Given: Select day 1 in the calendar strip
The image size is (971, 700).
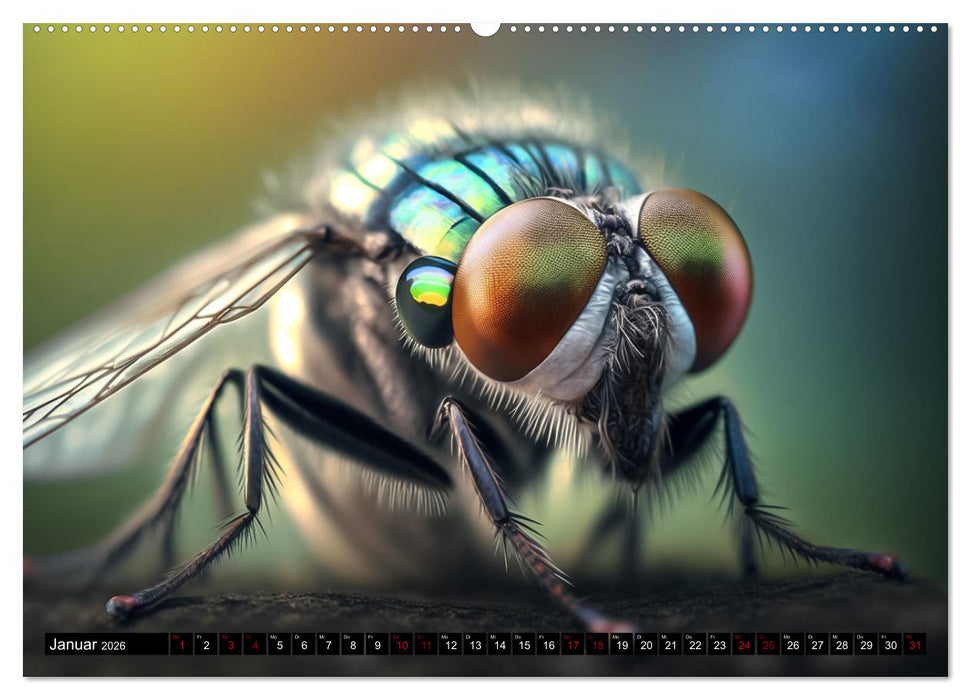Looking at the screenshot, I should [x=181, y=645].
